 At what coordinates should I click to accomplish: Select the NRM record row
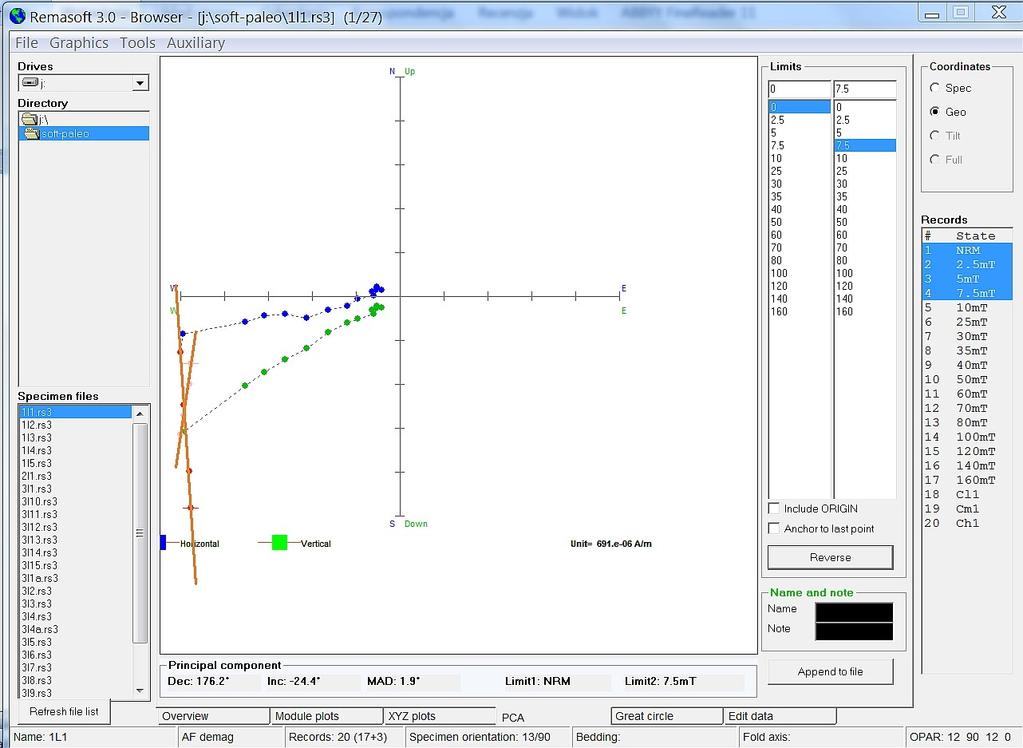pos(968,250)
